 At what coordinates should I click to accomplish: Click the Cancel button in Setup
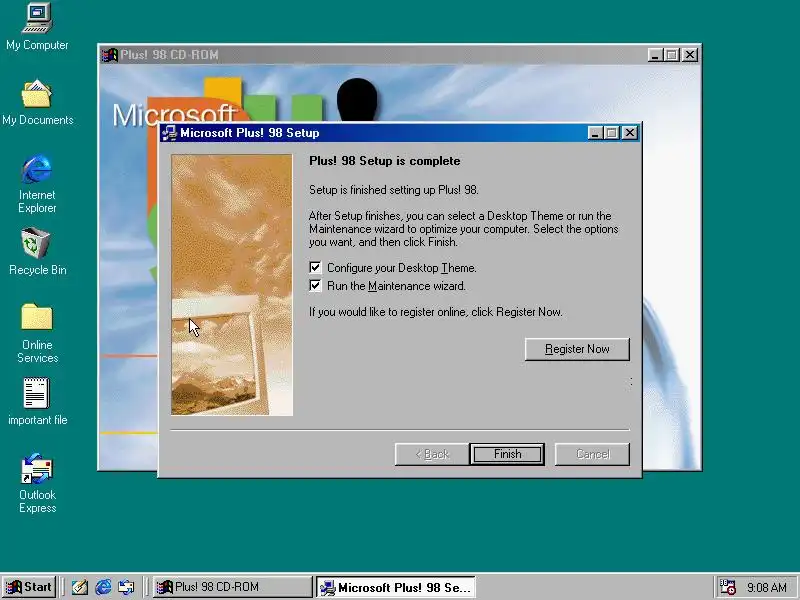(592, 454)
